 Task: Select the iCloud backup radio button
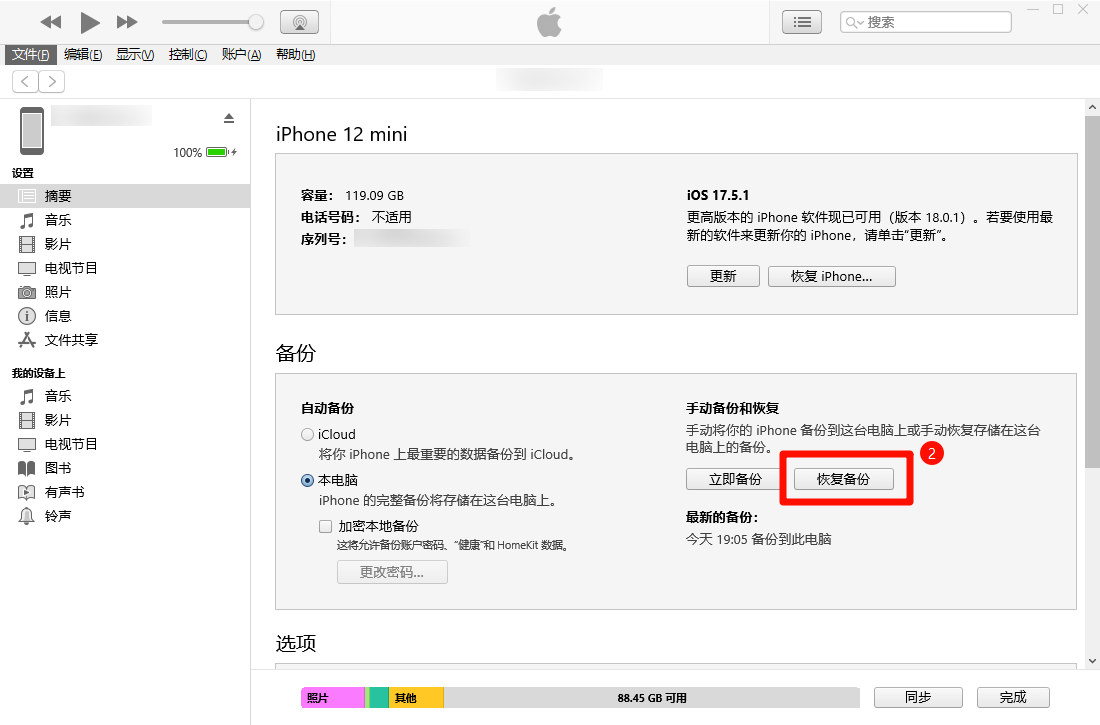(x=307, y=435)
